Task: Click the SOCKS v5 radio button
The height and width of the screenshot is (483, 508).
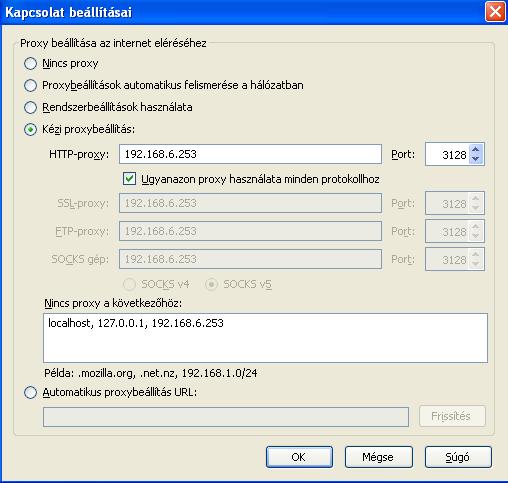Action: 211,284
